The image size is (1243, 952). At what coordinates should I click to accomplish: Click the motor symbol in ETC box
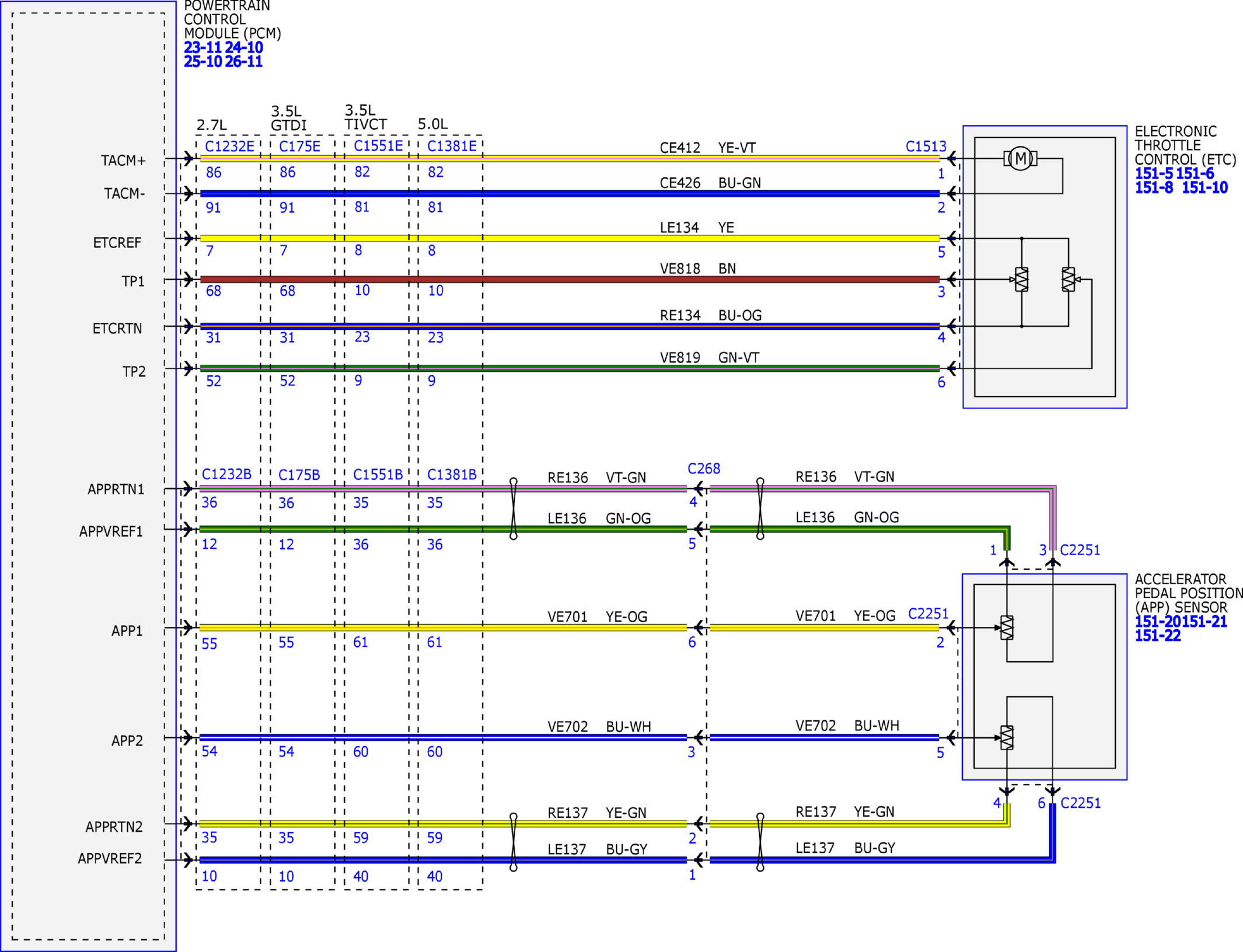point(1020,158)
